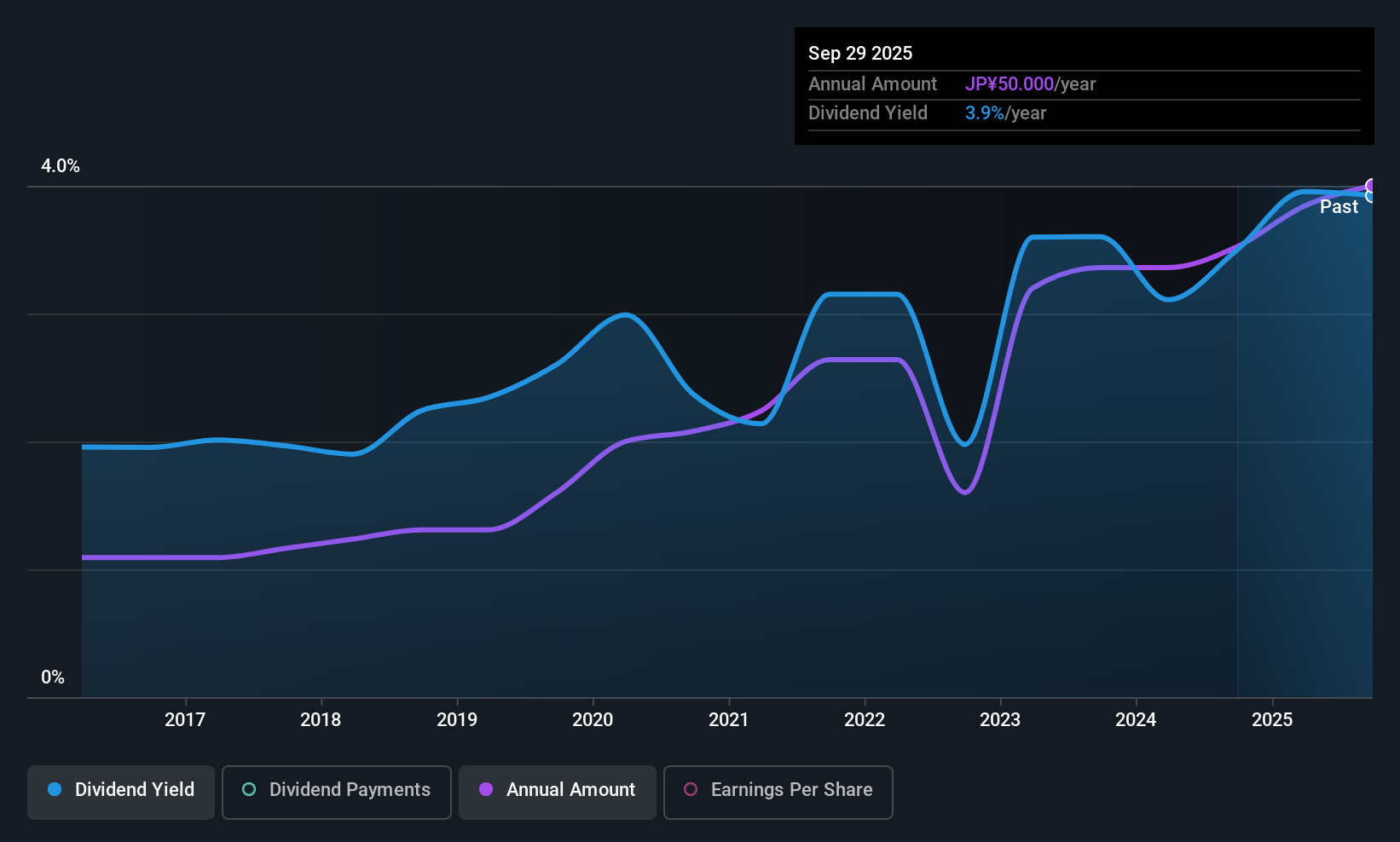This screenshot has height=842, width=1400.
Task: Click the Annual Amount legend button
Action: pos(557,791)
